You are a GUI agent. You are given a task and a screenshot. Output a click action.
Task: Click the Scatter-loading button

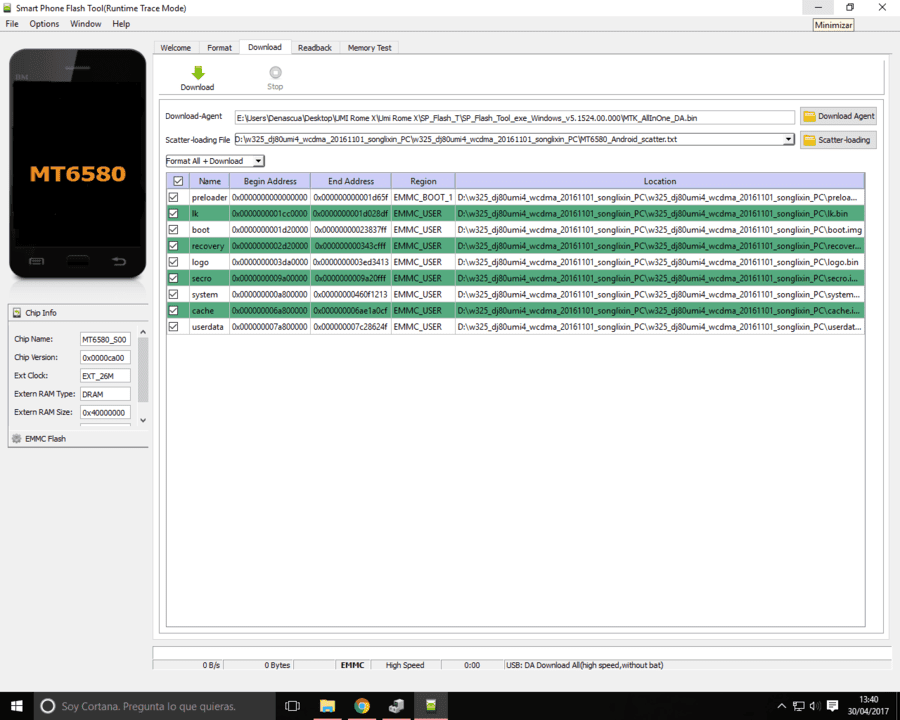[x=838, y=140]
